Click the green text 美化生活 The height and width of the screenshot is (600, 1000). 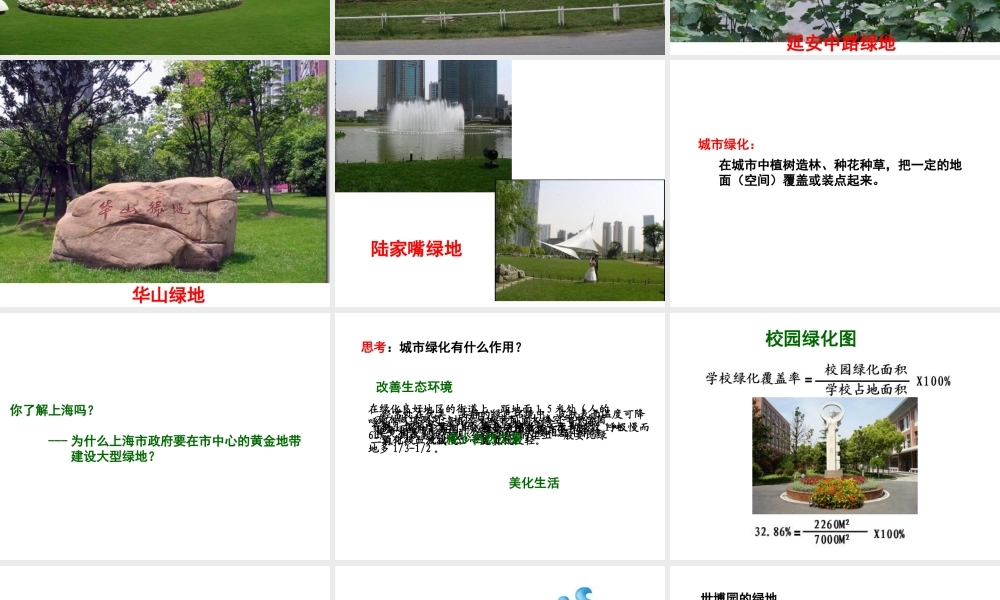tap(534, 483)
